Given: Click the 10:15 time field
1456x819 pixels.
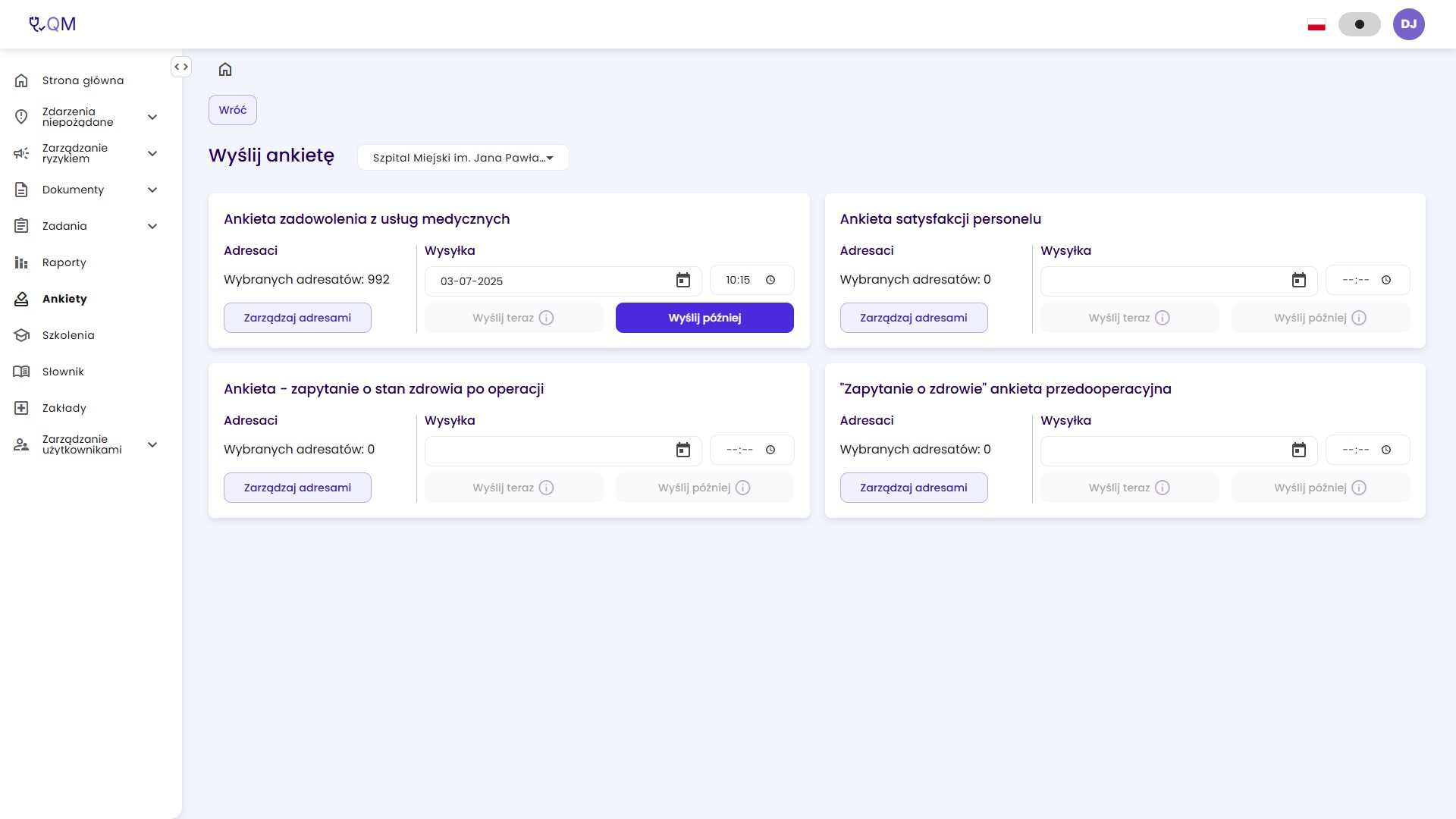Looking at the screenshot, I should pyautogui.click(x=752, y=280).
